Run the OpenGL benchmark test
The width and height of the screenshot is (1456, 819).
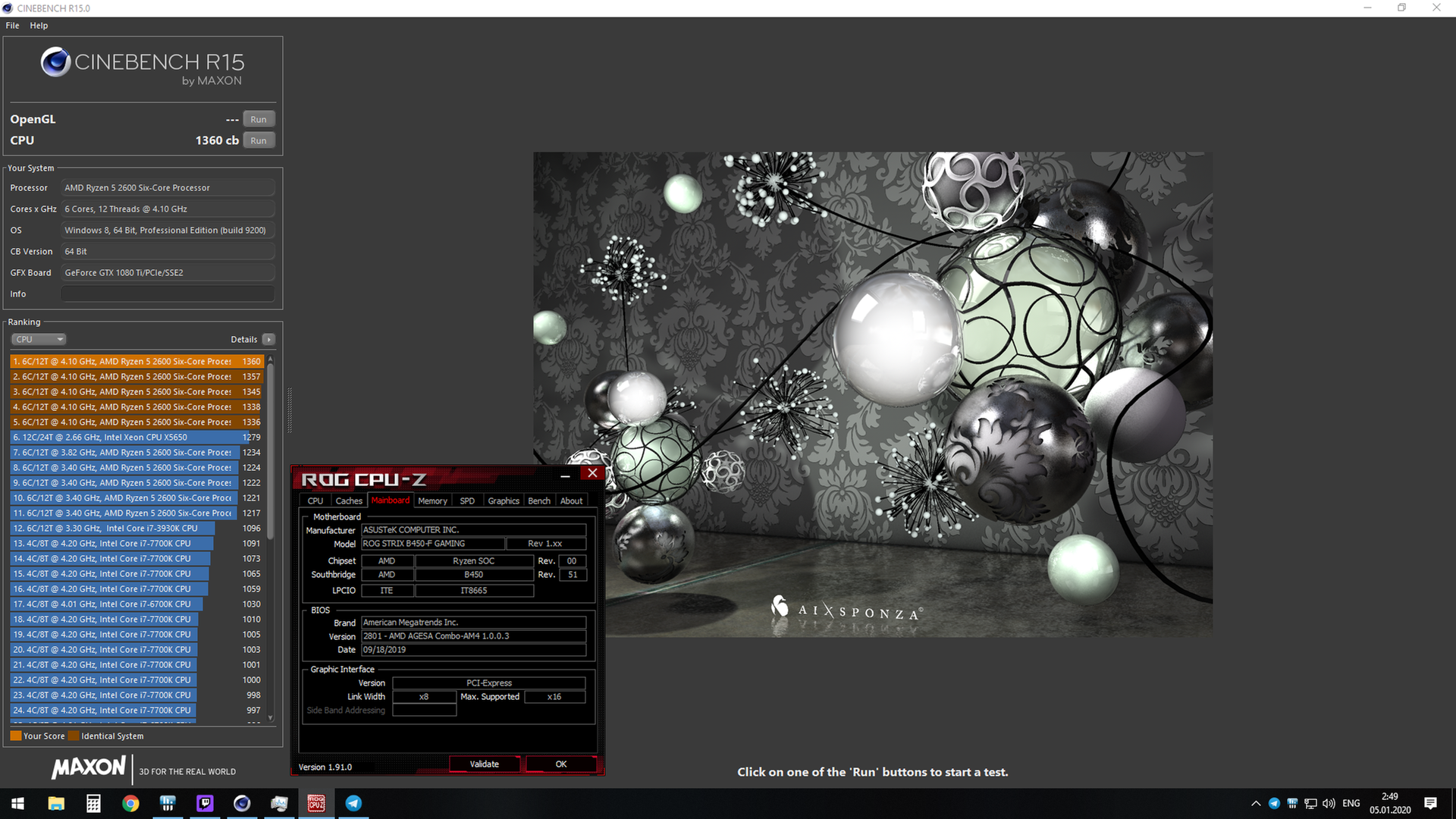(259, 119)
